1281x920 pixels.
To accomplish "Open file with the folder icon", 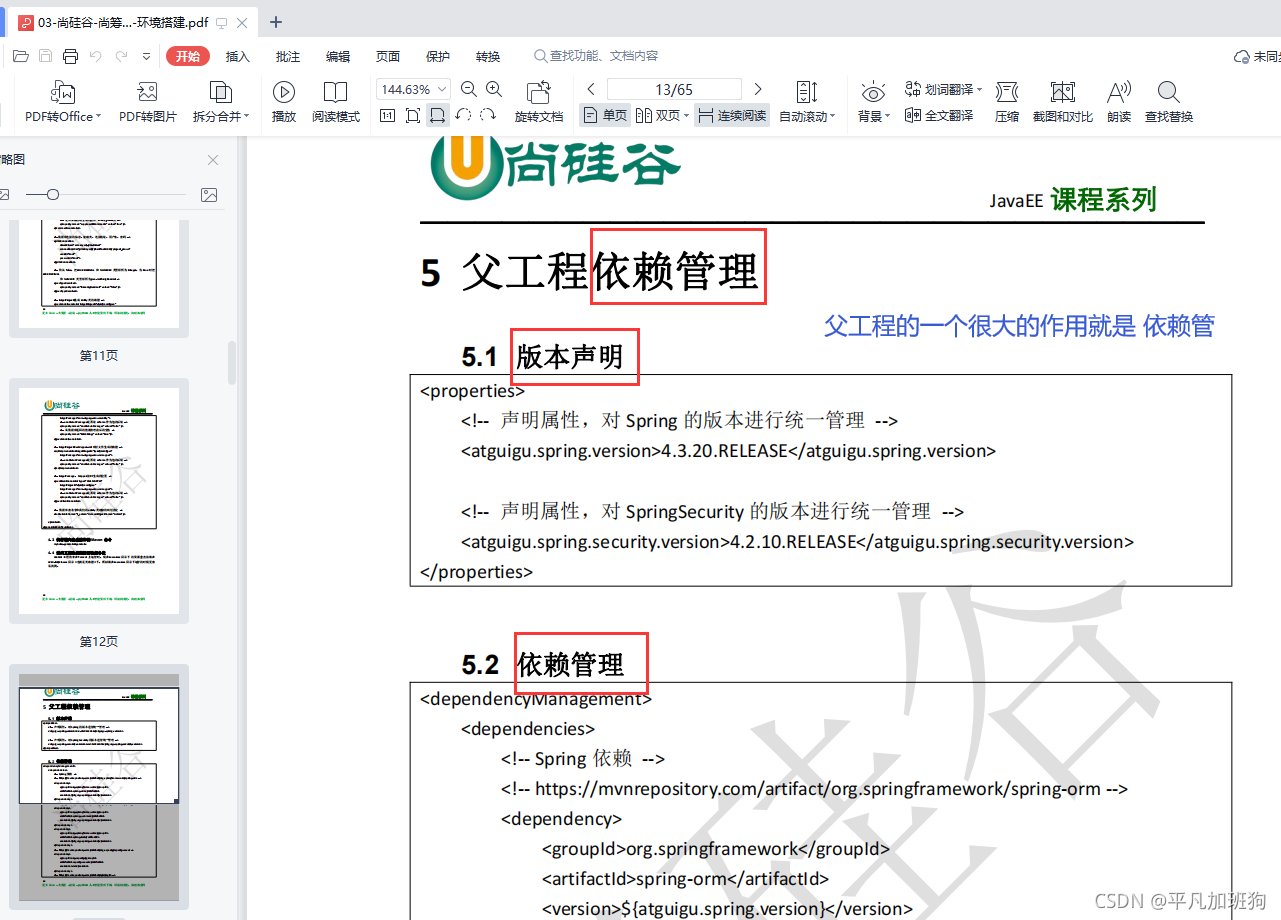I will click(x=21, y=56).
